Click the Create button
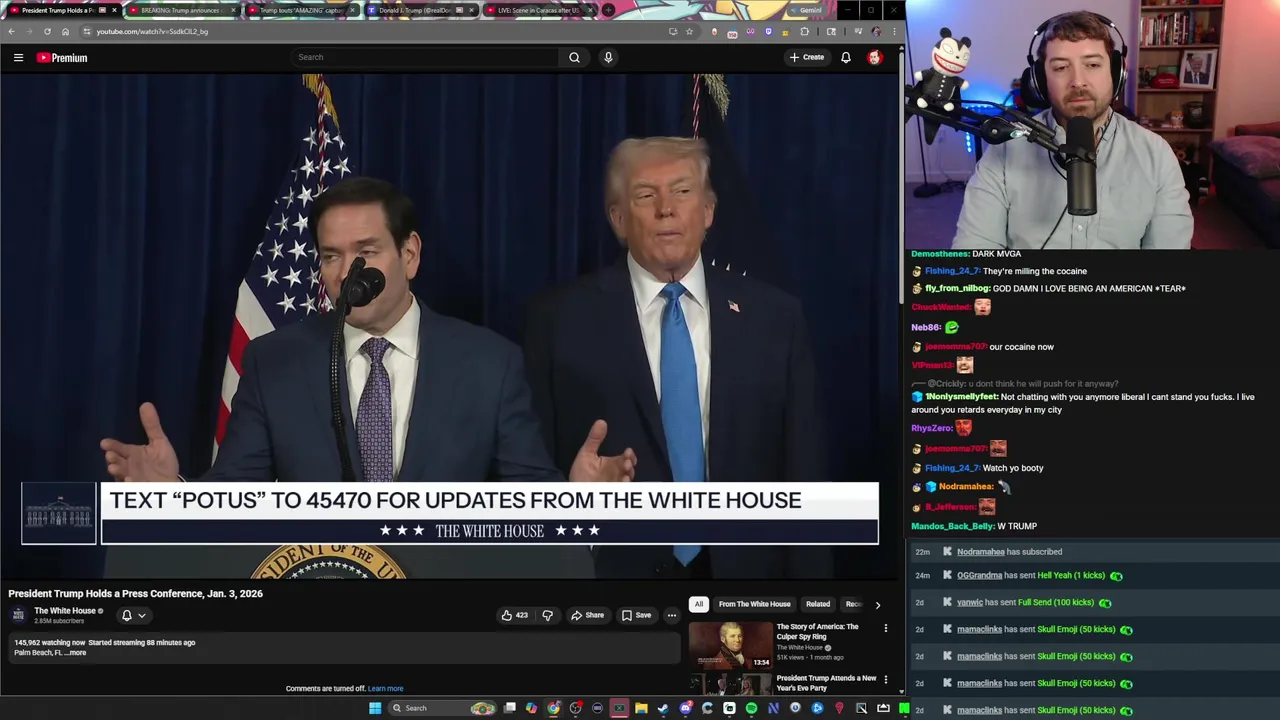1280x720 pixels. click(807, 57)
